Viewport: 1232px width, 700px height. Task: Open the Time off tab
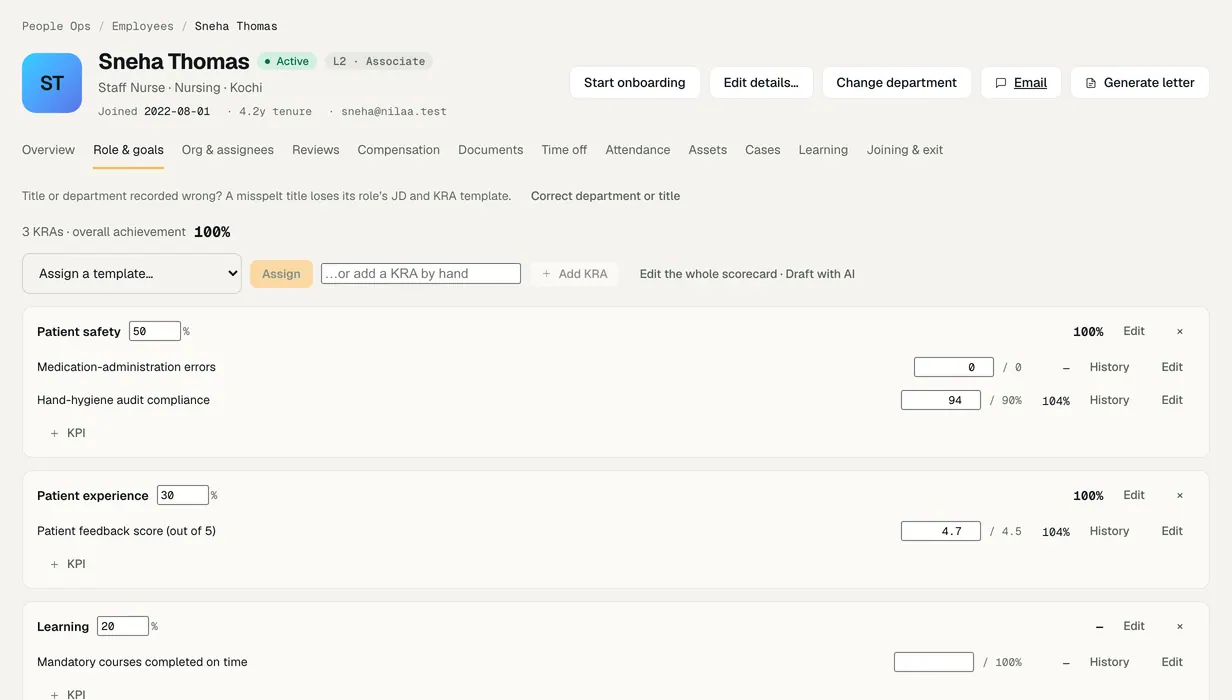(564, 150)
